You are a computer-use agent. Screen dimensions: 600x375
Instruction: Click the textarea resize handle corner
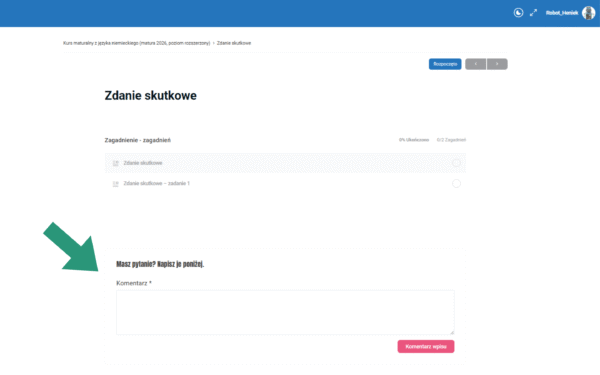pyautogui.click(x=452, y=333)
